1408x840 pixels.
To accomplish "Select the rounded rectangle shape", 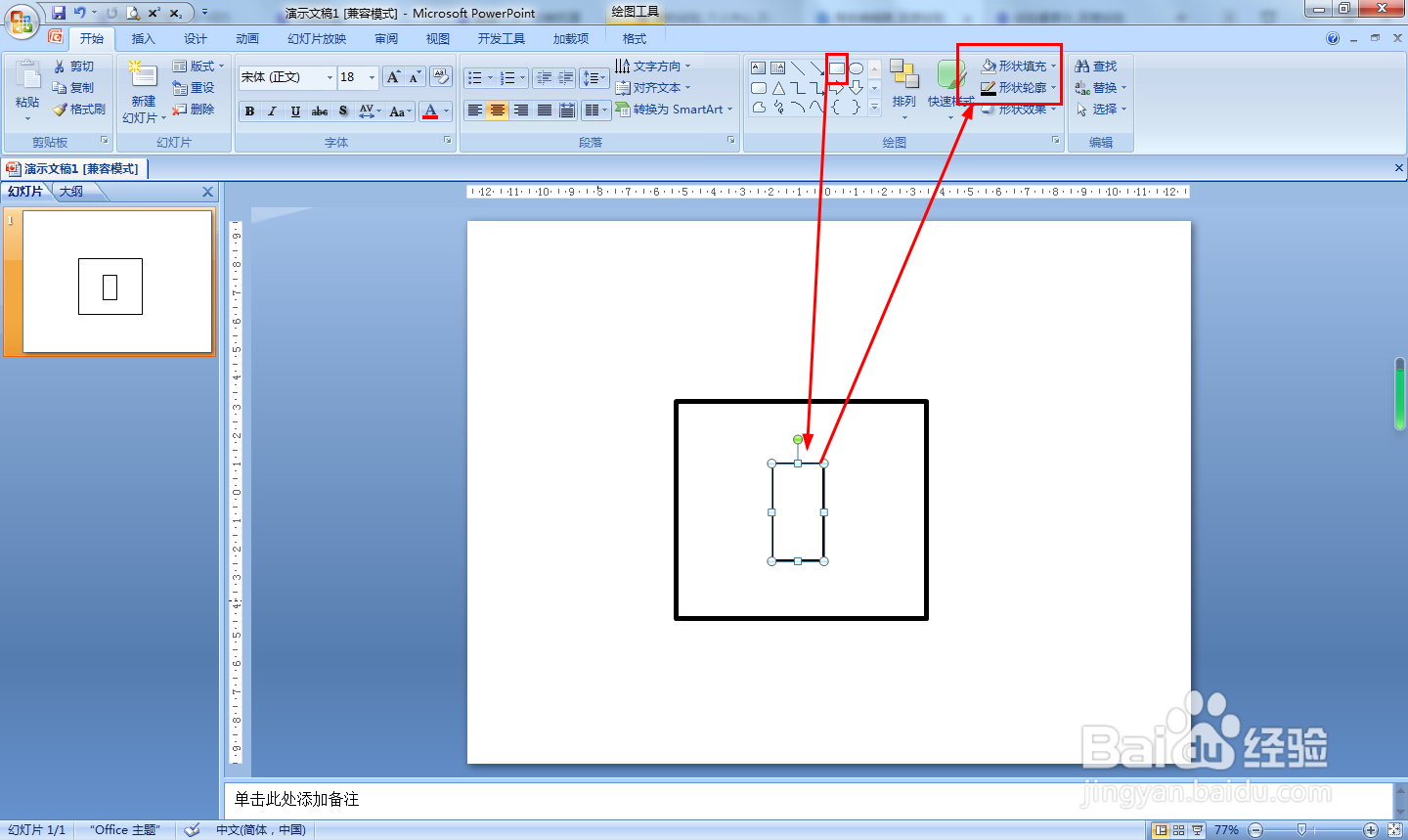I will click(x=759, y=88).
